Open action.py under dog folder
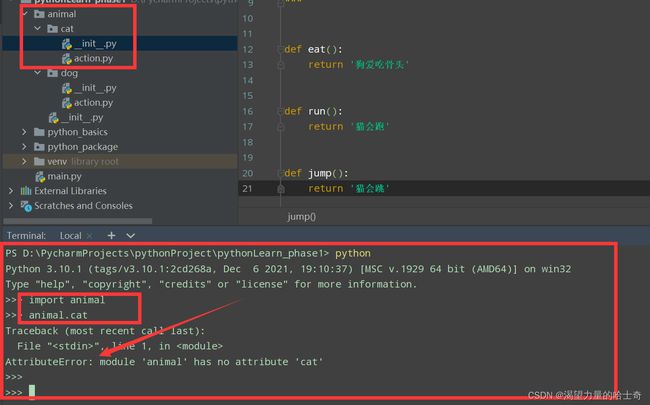The height and width of the screenshot is (405, 650). pyautogui.click(x=93, y=102)
